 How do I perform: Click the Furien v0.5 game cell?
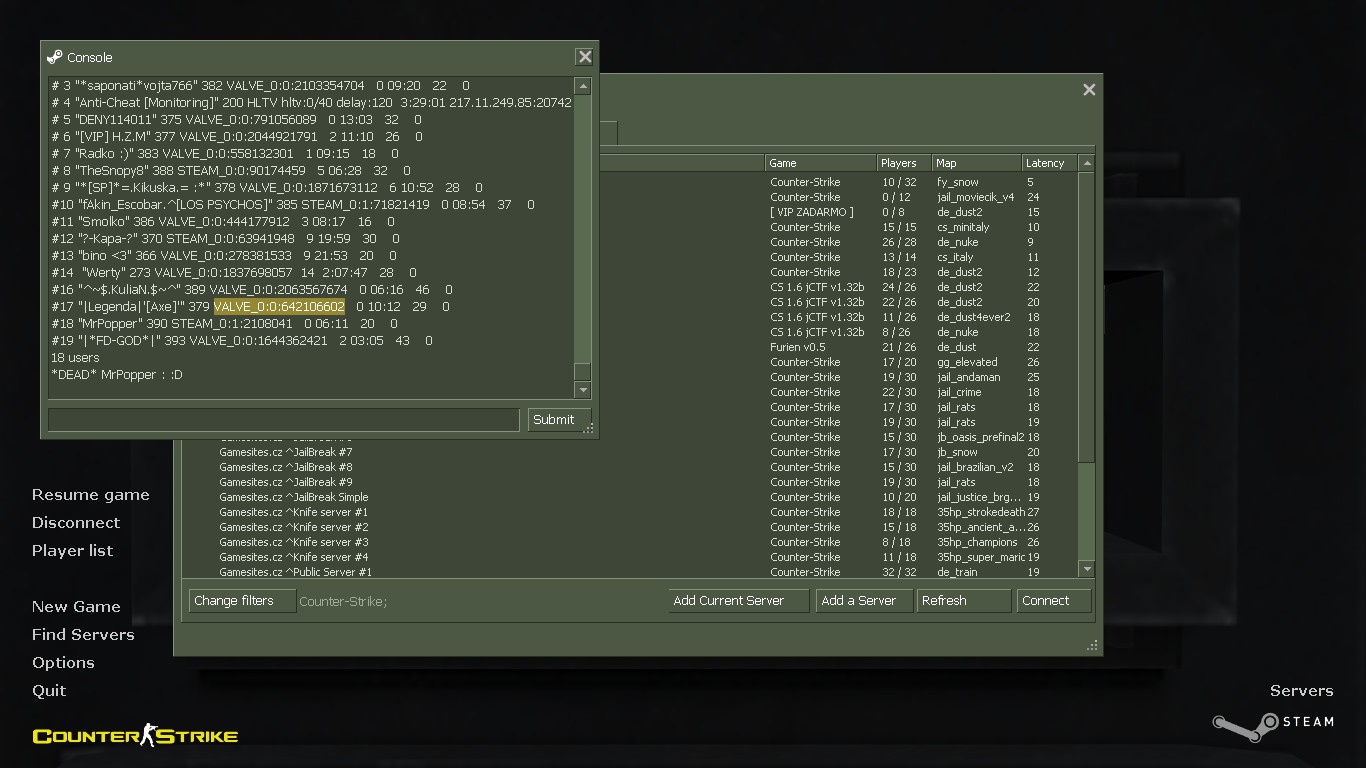pyautogui.click(x=797, y=347)
